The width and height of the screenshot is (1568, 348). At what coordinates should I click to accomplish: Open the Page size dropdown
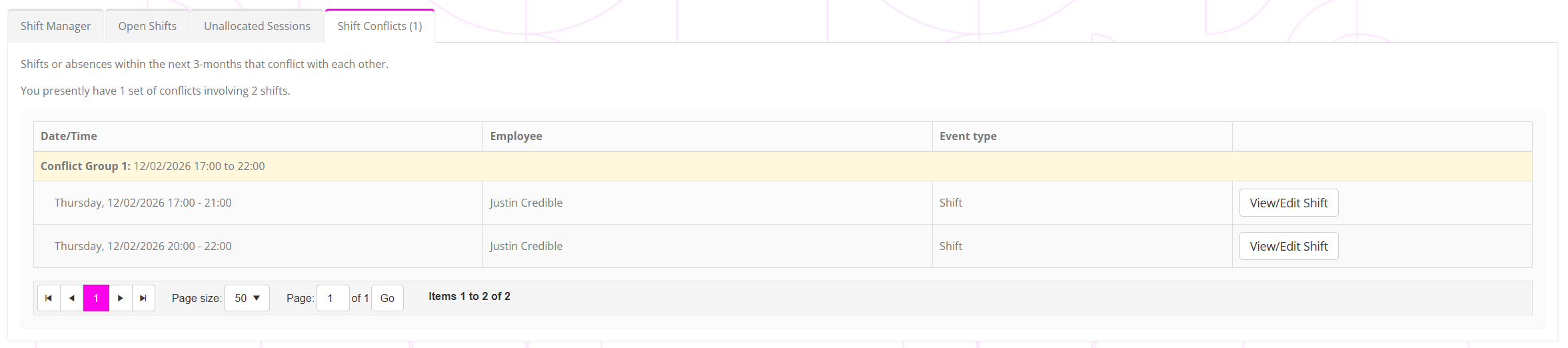click(x=247, y=298)
